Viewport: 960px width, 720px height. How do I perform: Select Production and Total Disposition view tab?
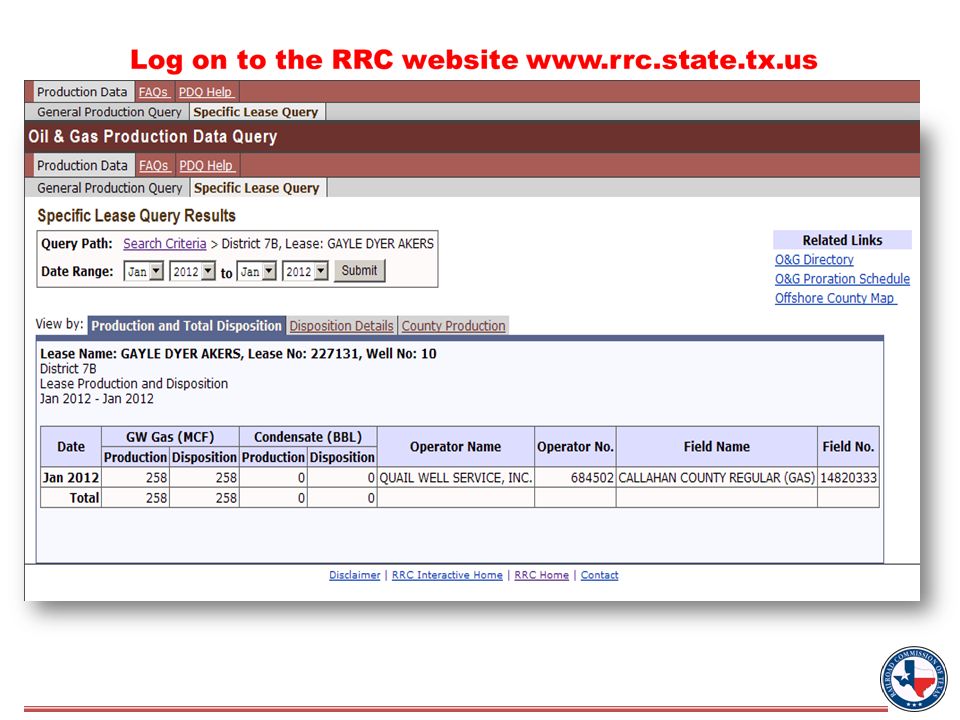[186, 326]
